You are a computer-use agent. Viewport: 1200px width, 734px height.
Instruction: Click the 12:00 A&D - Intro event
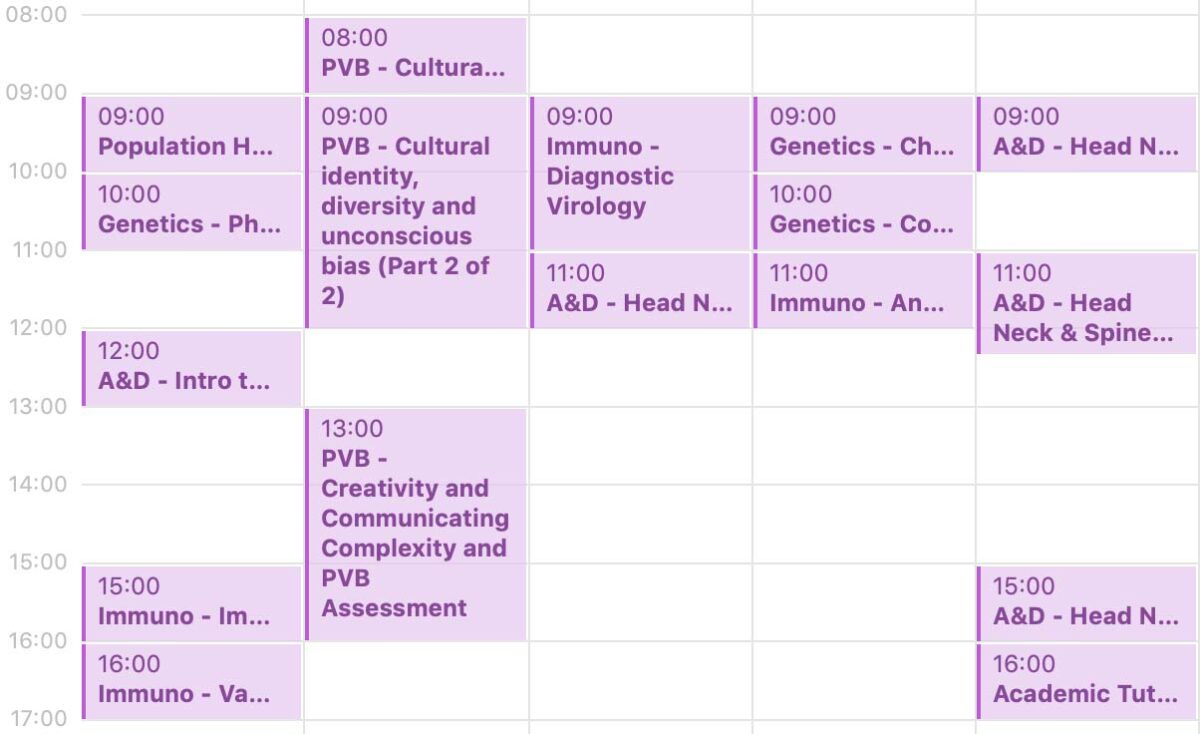(191, 368)
